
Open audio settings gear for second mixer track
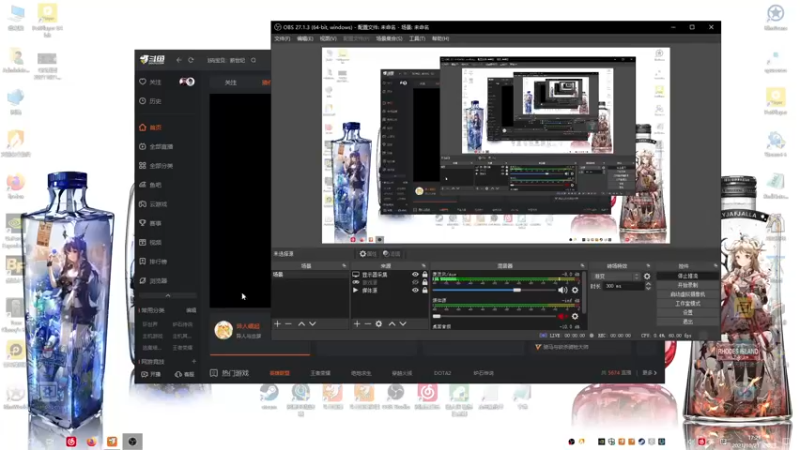(x=575, y=316)
